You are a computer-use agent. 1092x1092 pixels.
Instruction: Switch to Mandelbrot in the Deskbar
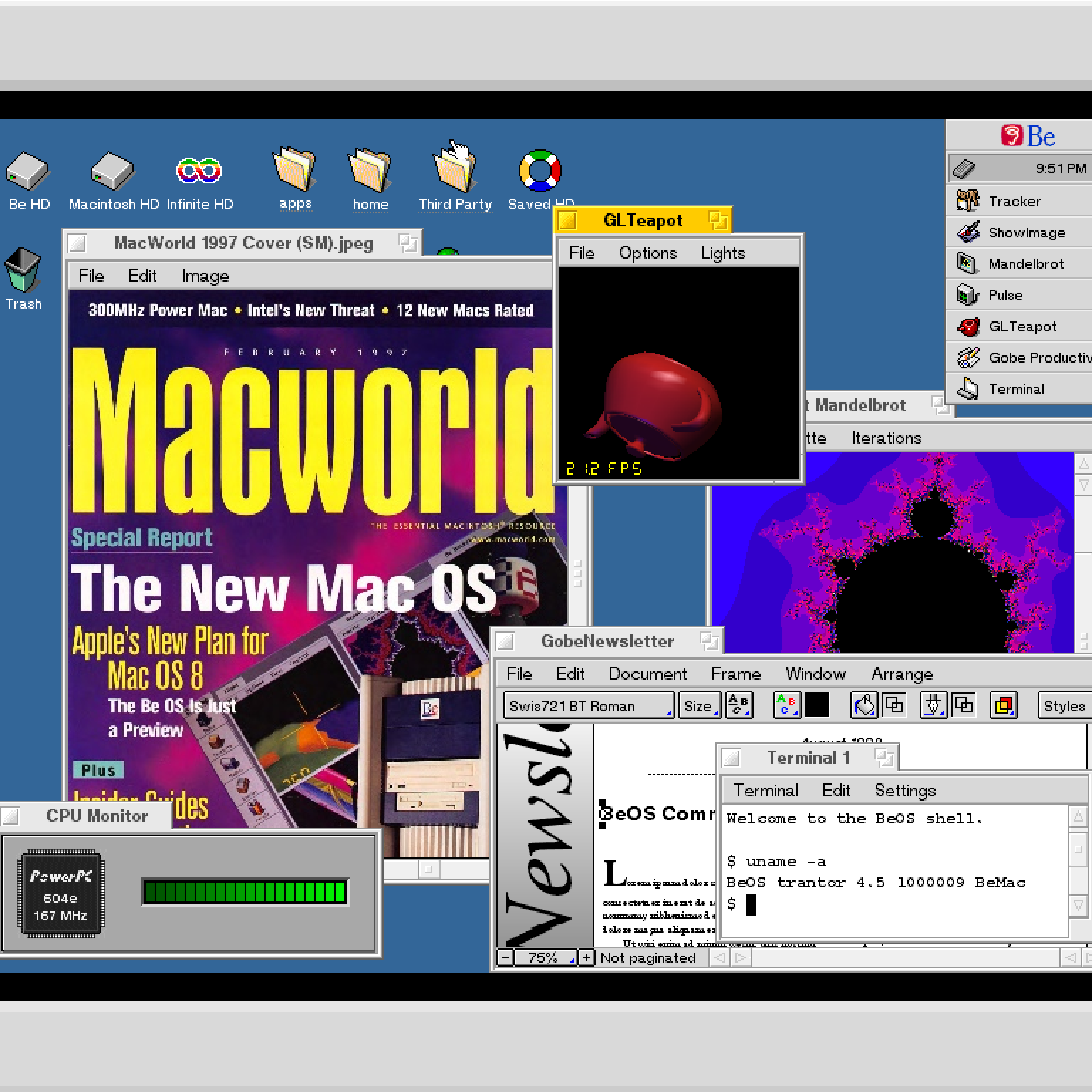click(1019, 264)
